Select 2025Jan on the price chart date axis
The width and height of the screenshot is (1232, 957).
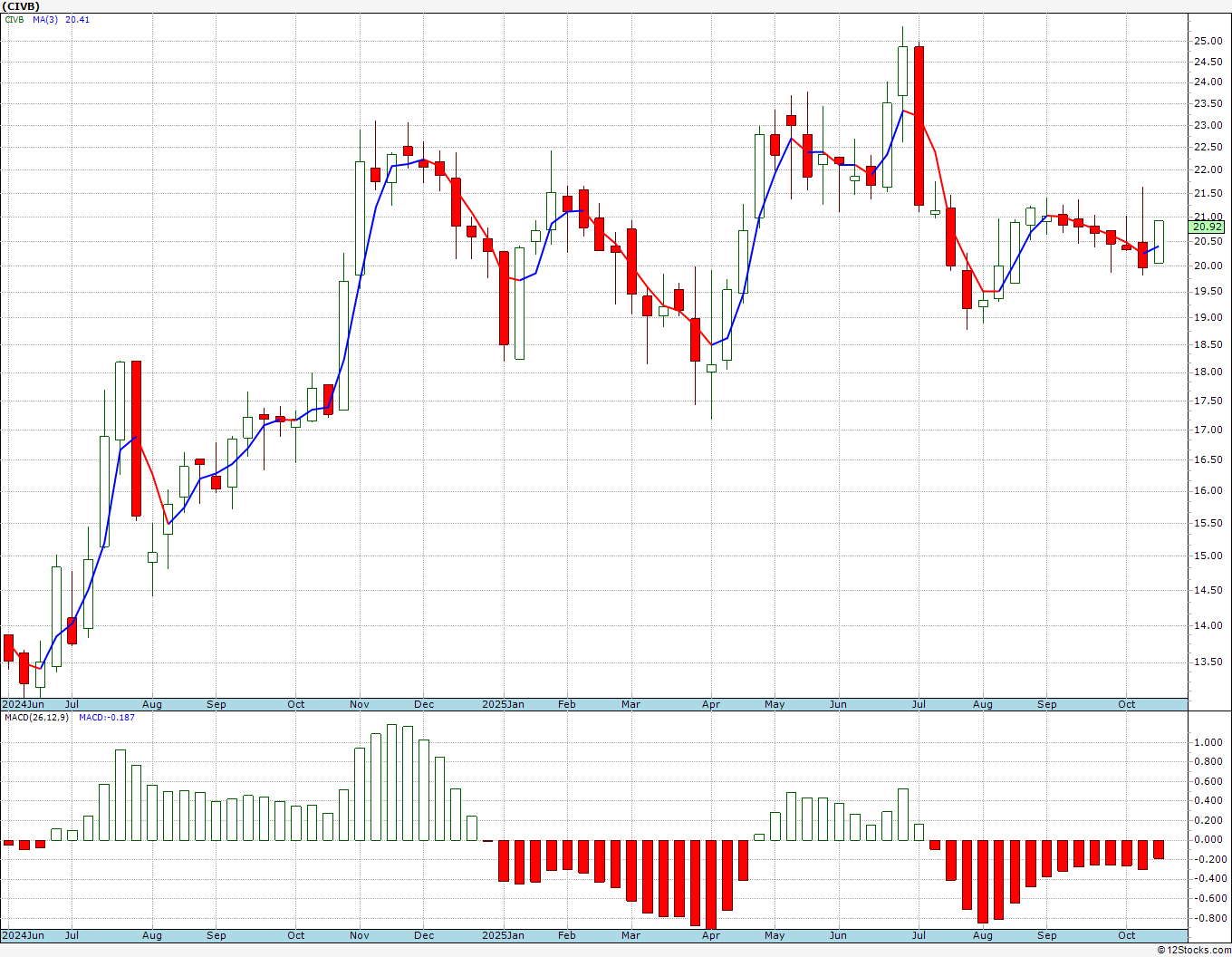503,704
